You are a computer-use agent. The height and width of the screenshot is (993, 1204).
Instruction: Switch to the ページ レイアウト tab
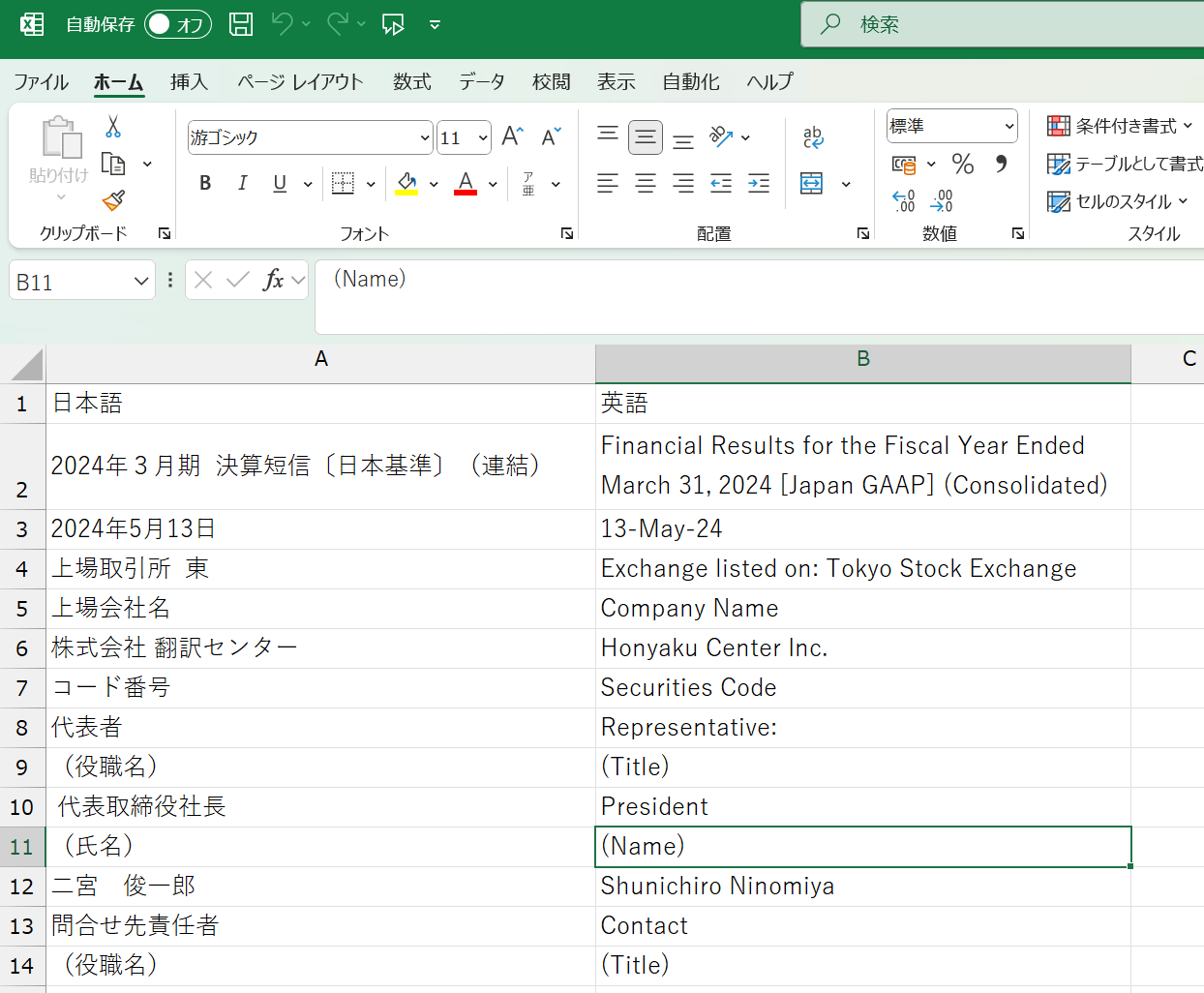pos(300,82)
